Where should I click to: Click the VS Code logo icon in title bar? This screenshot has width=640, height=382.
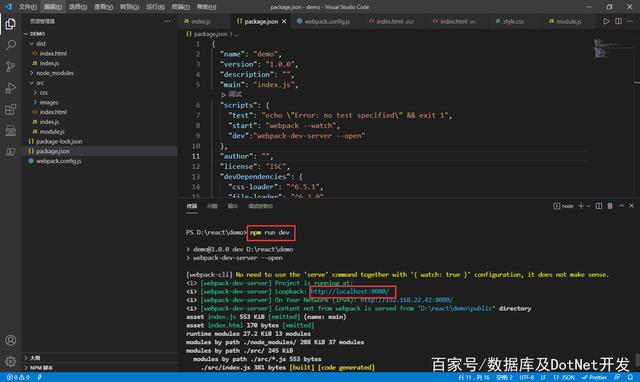(x=8, y=7)
